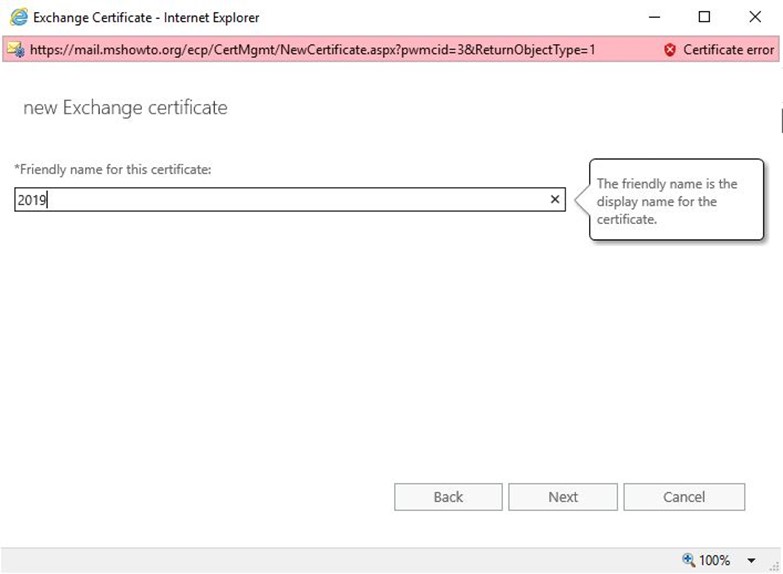This screenshot has height=574, width=783.
Task: Click the zoom magnifier icon in status bar
Action: tap(689, 560)
